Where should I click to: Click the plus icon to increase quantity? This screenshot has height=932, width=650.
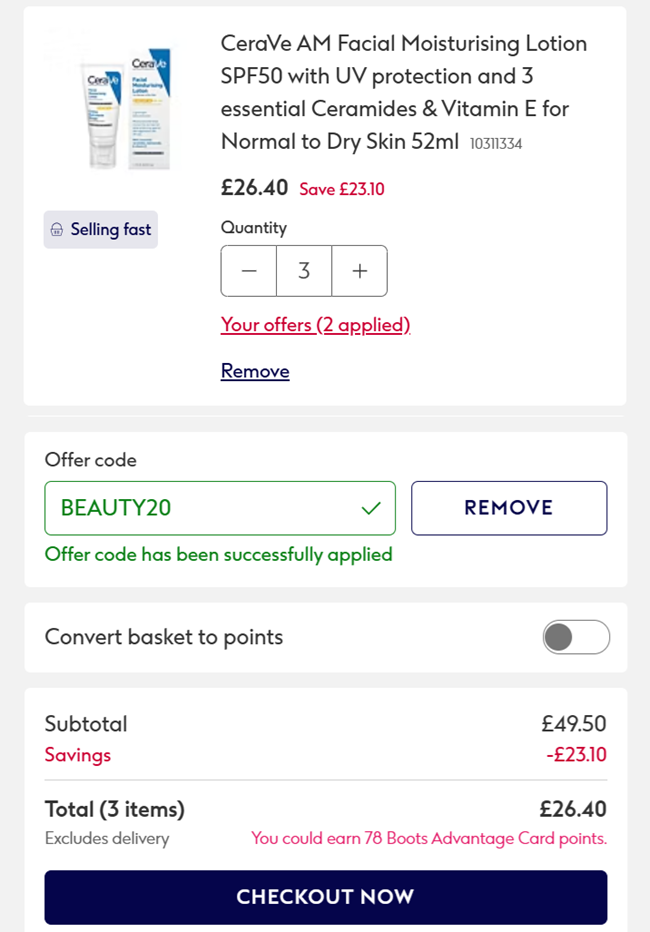pyautogui.click(x=360, y=270)
